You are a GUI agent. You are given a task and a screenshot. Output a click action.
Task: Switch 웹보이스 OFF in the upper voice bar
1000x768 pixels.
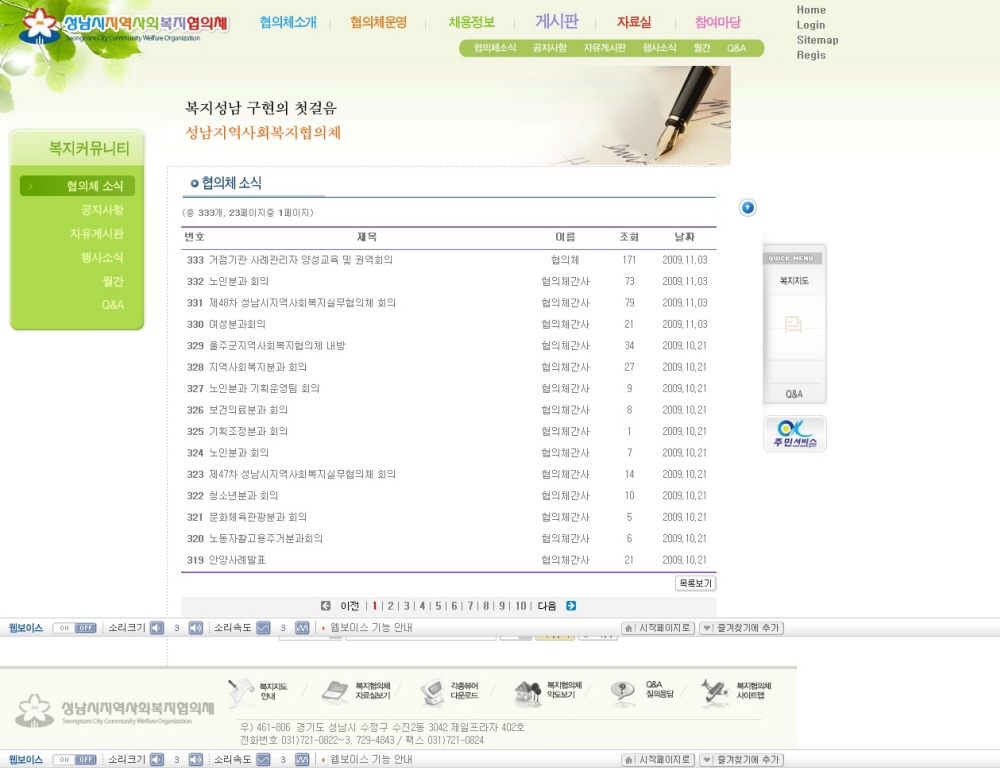[86, 628]
